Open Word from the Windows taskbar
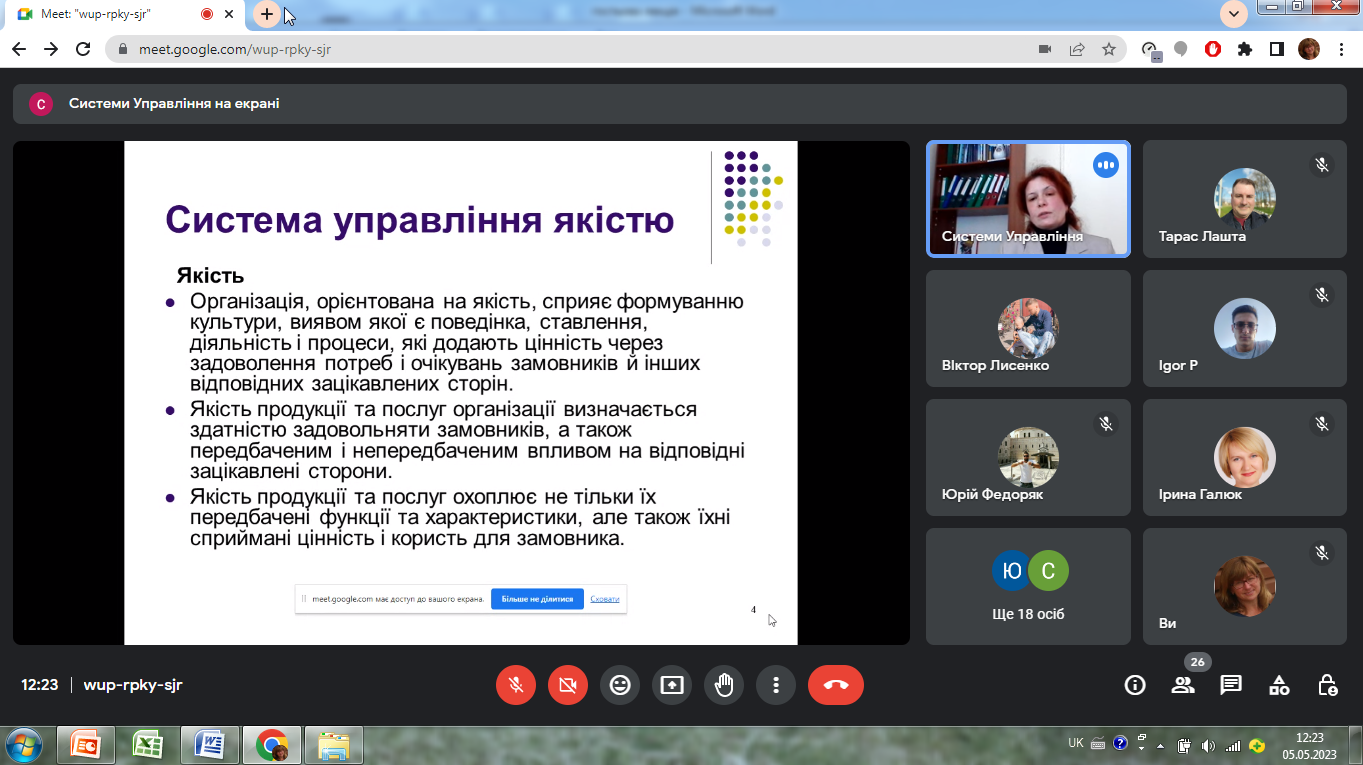Image resolution: width=1363 pixels, height=765 pixels. pos(209,745)
